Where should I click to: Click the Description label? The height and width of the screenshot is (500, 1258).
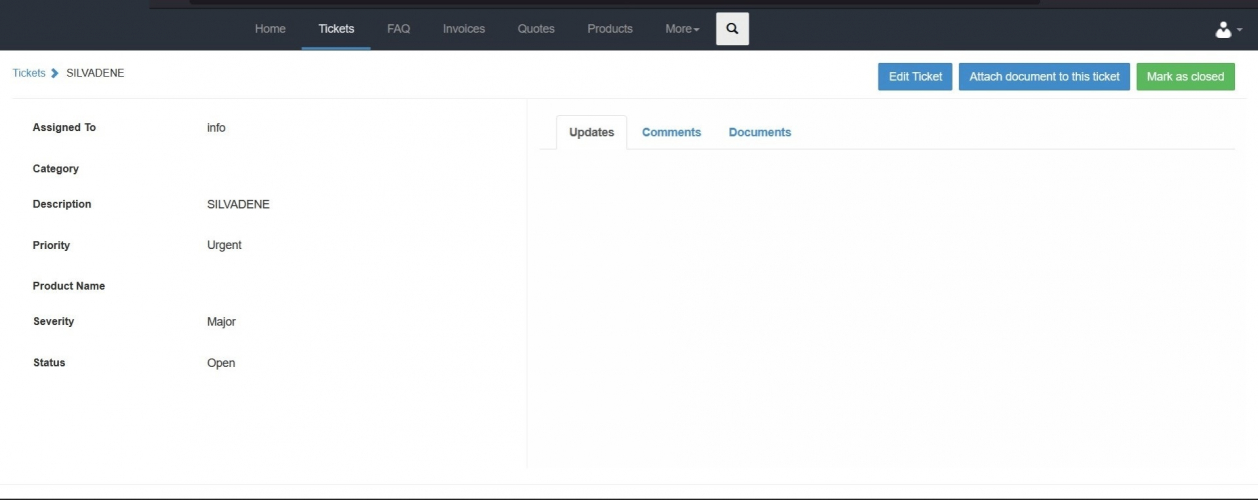pyautogui.click(x=62, y=204)
